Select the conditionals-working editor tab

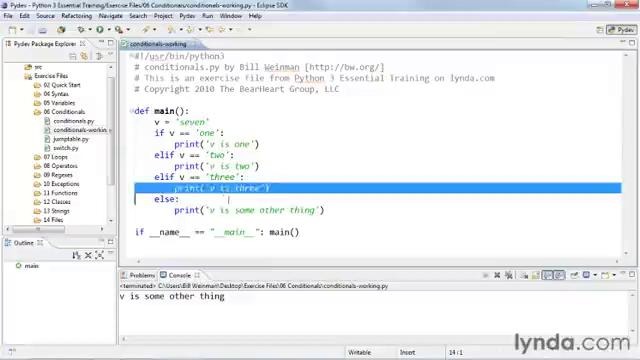158,44
